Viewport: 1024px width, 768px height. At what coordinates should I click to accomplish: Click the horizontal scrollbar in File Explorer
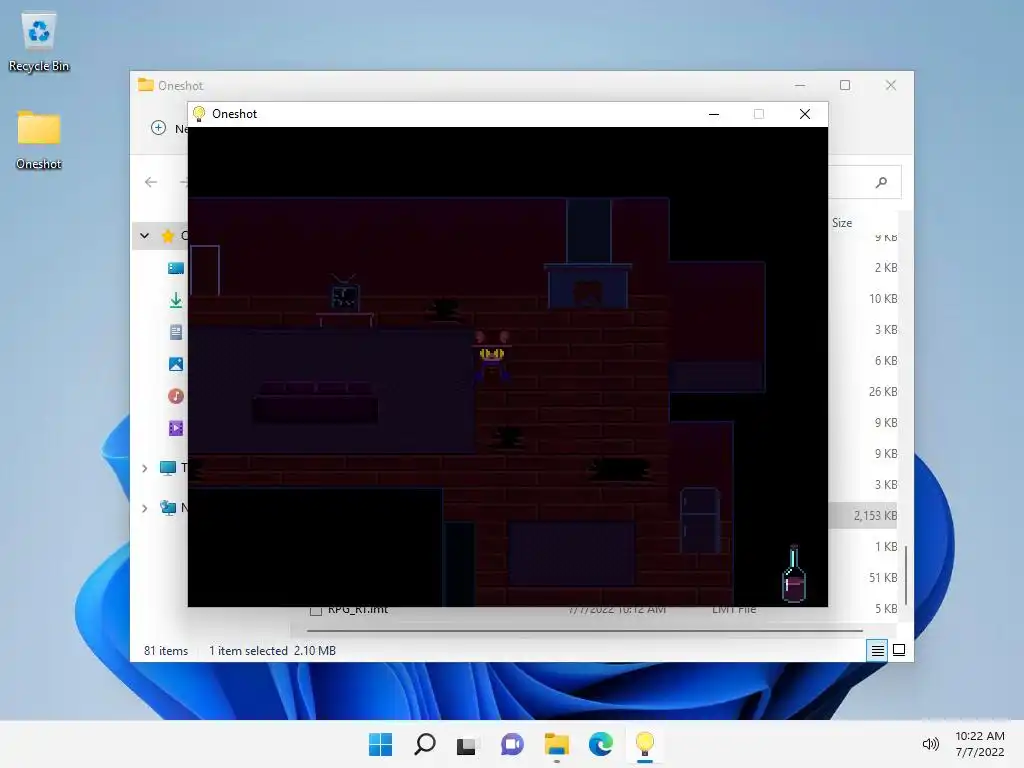[x=584, y=631]
